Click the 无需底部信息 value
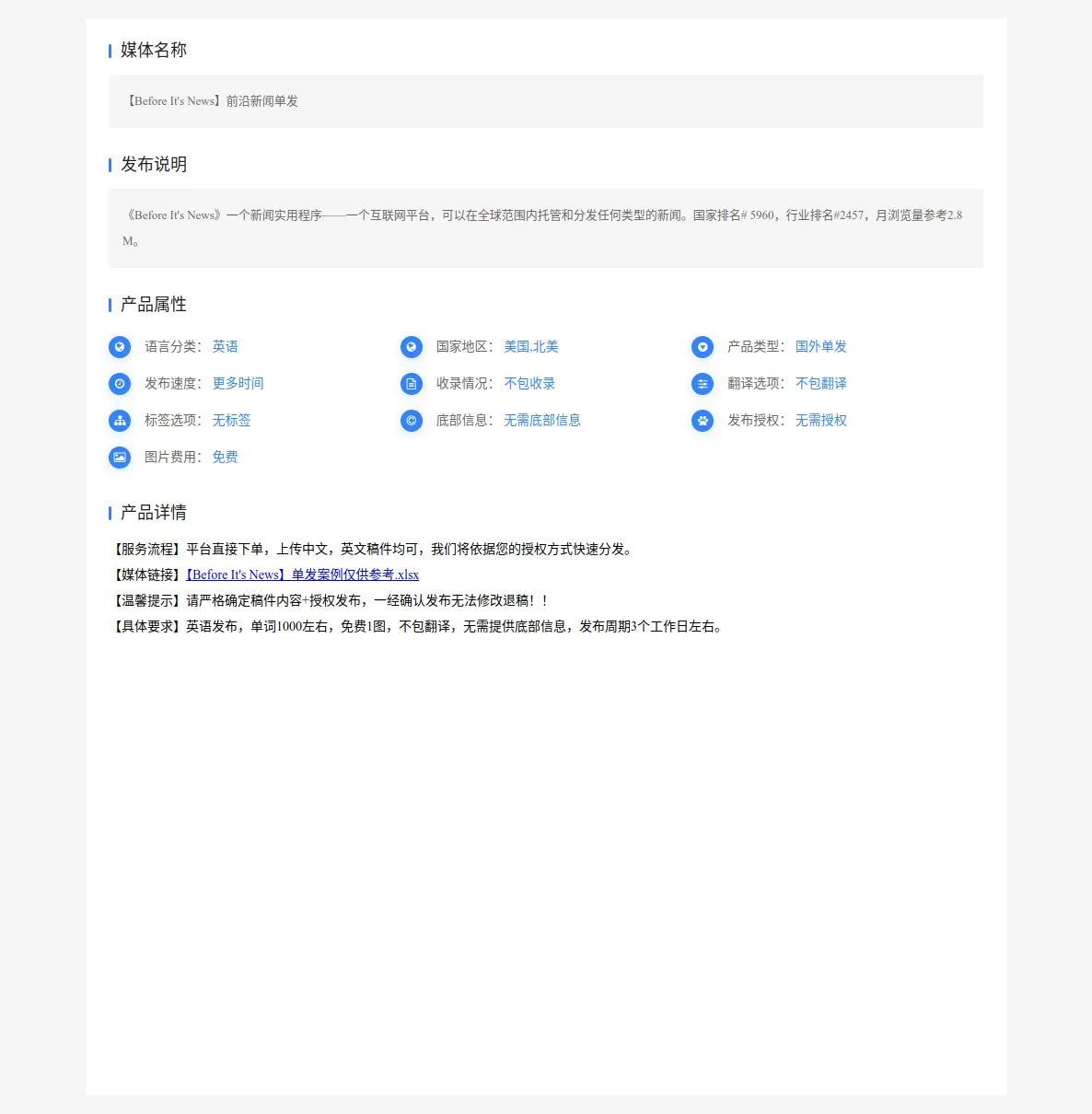The image size is (1092, 1114). pyautogui.click(x=542, y=421)
